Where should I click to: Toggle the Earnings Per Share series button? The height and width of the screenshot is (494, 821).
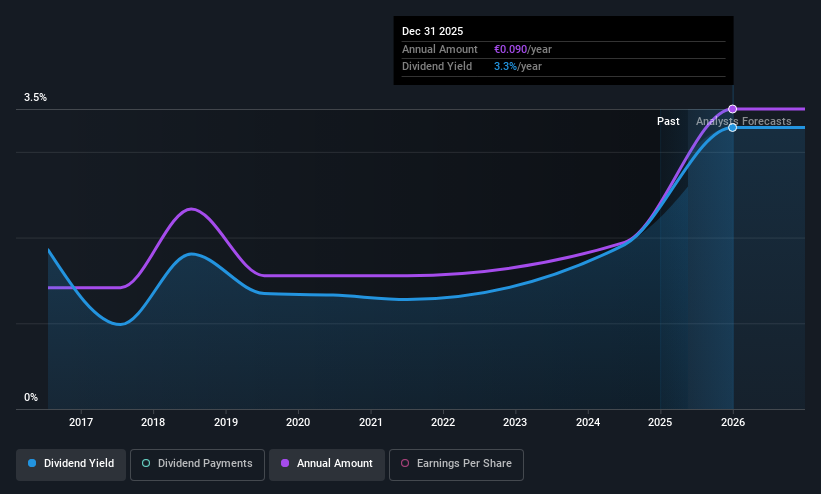tap(456, 464)
